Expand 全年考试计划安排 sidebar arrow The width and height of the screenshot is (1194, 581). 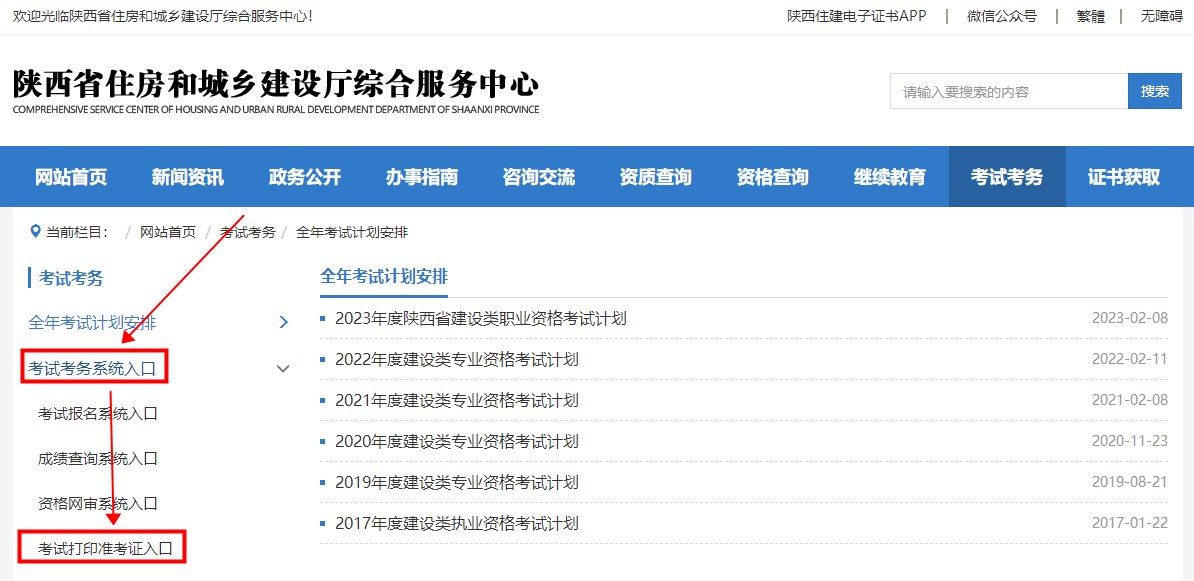point(283,322)
